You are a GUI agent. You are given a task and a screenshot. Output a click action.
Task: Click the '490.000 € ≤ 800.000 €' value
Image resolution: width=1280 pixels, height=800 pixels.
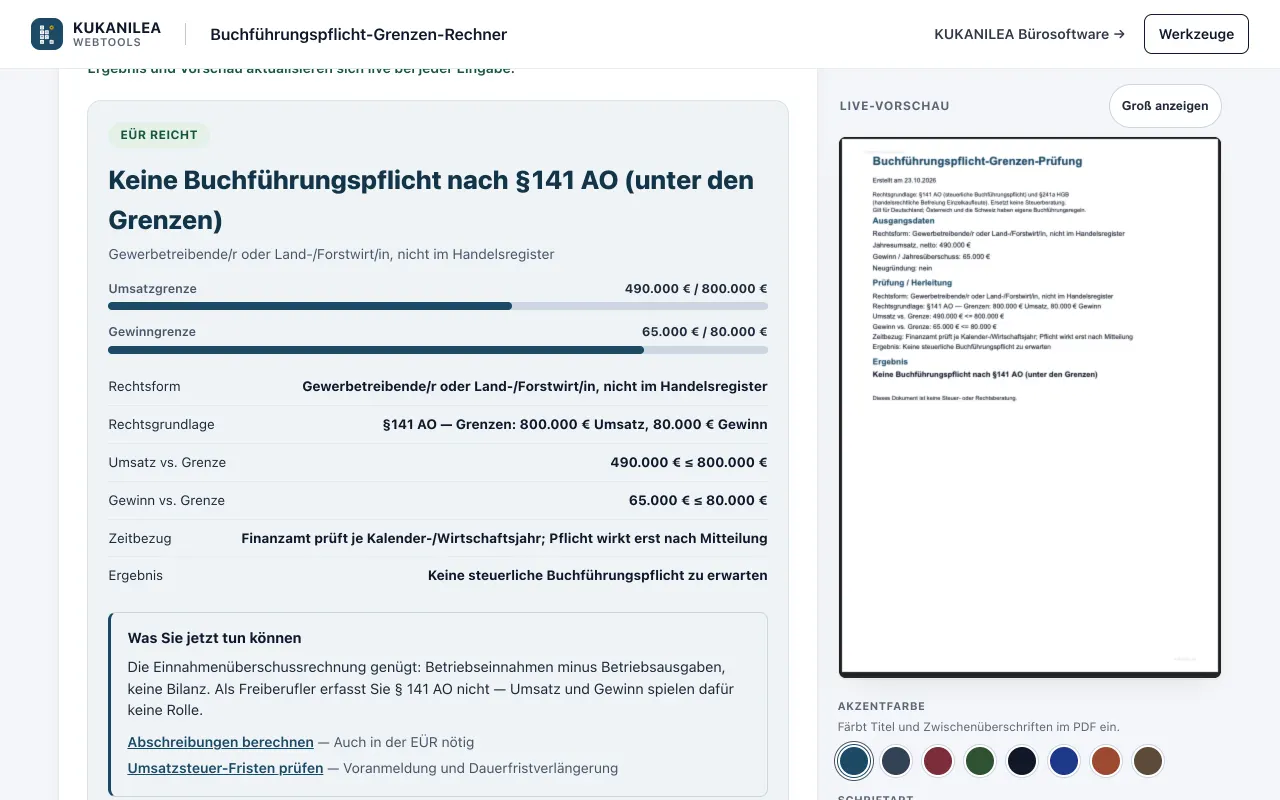pyautogui.click(x=689, y=462)
